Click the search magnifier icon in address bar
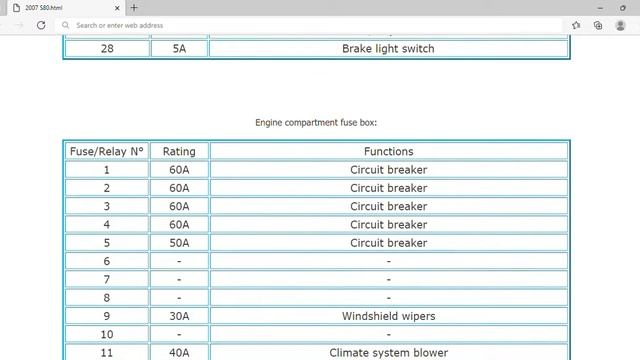This screenshot has height=360, width=640. pyautogui.click(x=65, y=25)
